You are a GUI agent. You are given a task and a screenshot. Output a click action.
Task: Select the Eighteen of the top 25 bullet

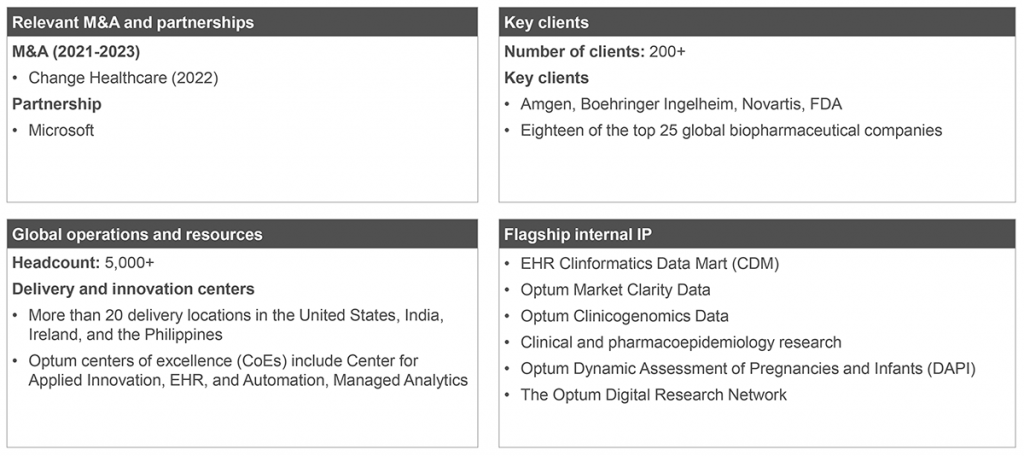(x=731, y=130)
